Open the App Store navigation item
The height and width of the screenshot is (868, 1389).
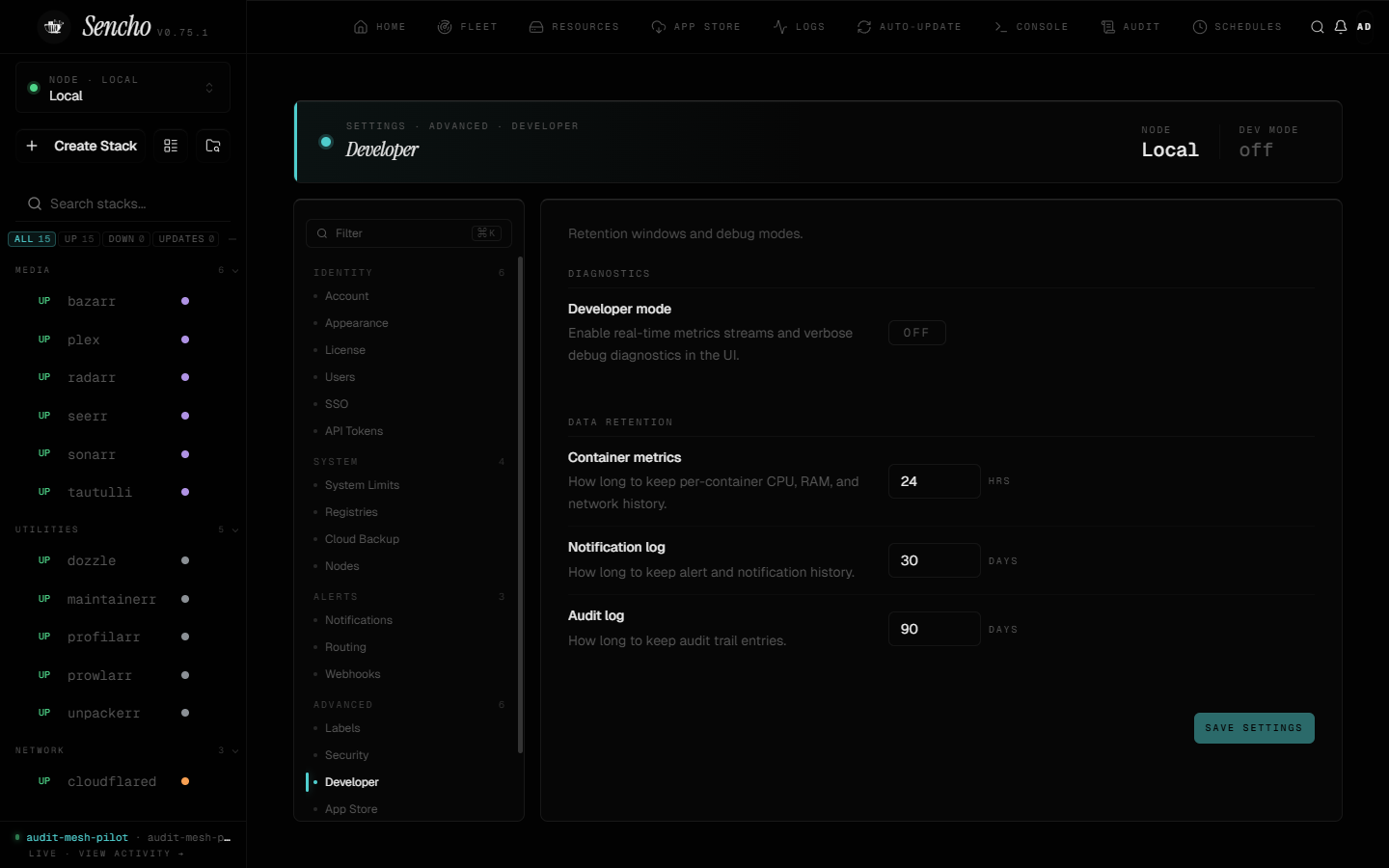point(696,27)
